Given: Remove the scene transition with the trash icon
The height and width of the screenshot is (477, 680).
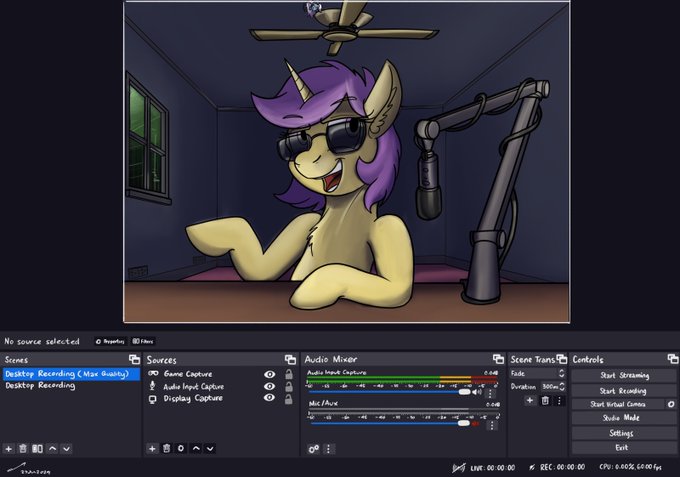Looking at the screenshot, I should [545, 400].
